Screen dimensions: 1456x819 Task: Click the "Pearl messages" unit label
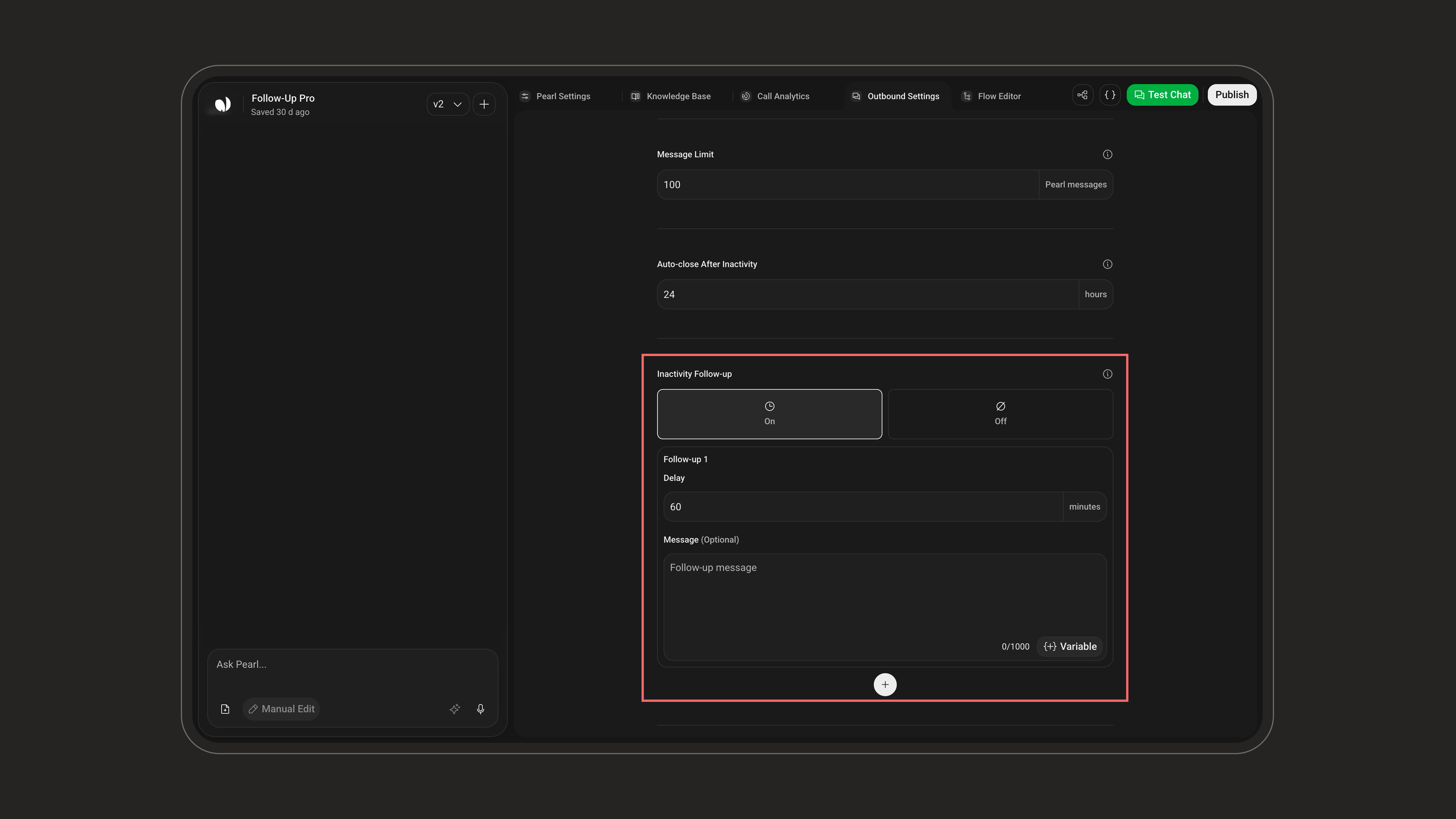[x=1076, y=185]
